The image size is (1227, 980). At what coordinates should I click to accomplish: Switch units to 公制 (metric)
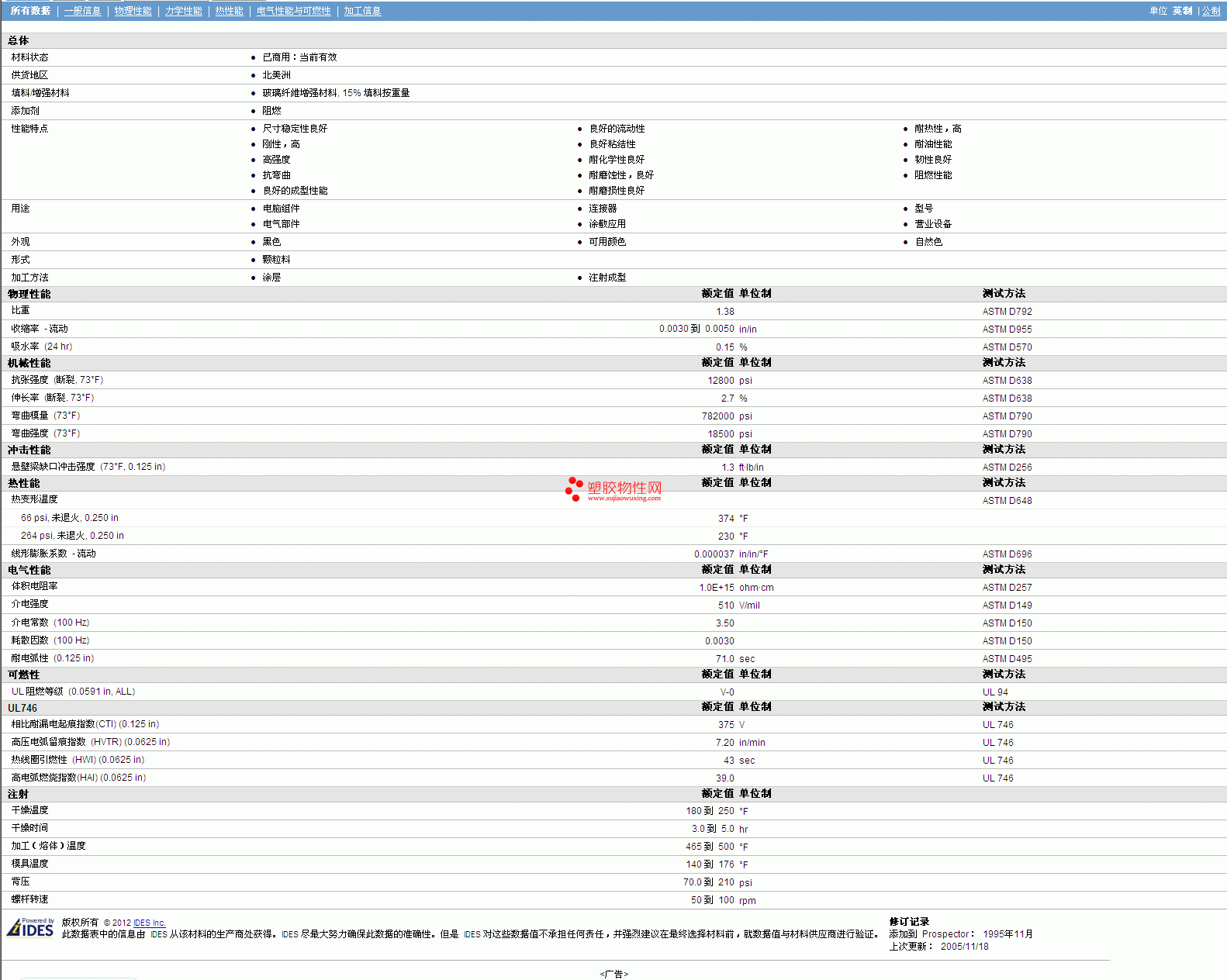point(1211,11)
